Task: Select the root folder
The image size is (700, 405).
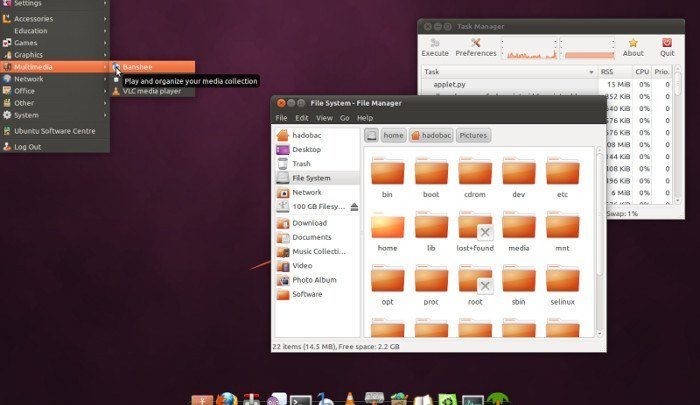Action: pos(475,284)
